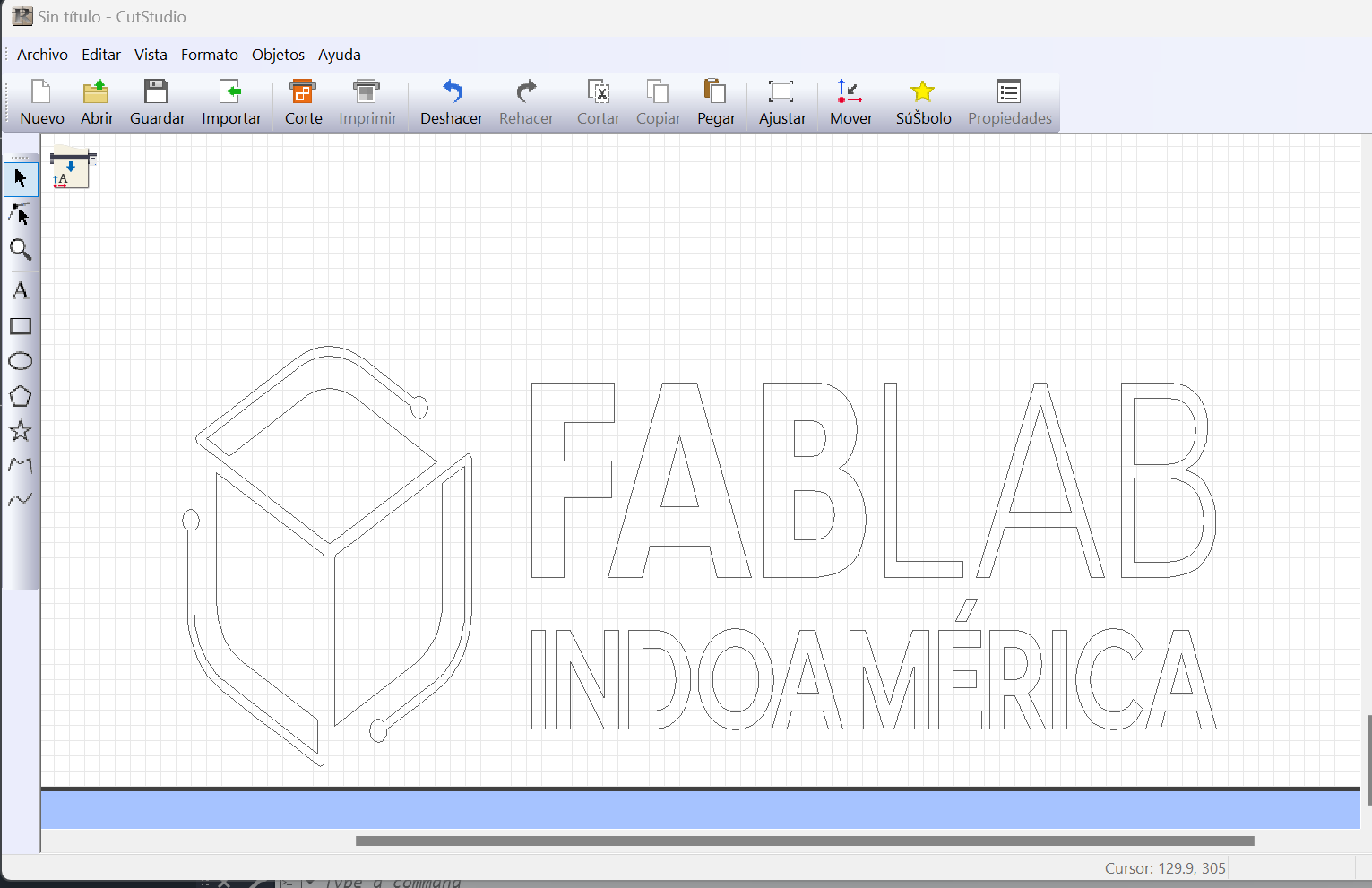Paste clipboard with Pegar
1372x888 pixels.
click(716, 103)
